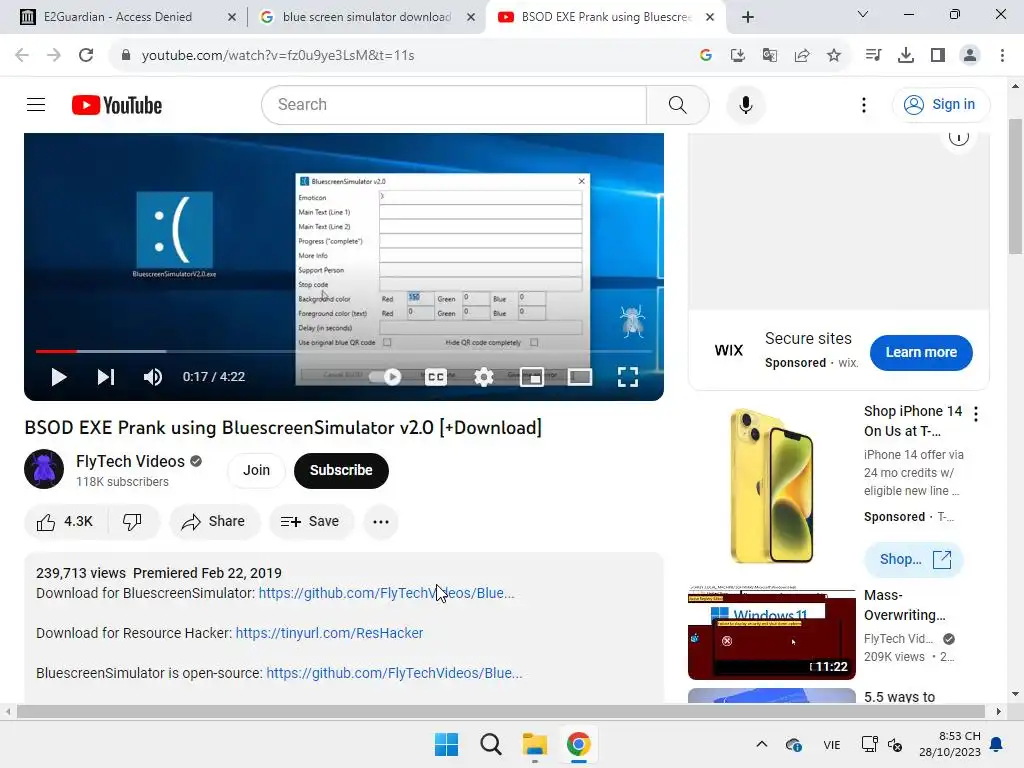Close the E2Guardian tab

click(232, 17)
